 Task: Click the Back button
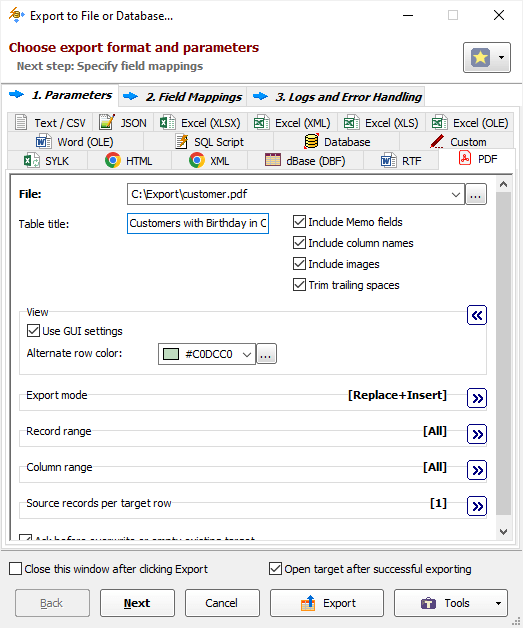[x=52, y=603]
